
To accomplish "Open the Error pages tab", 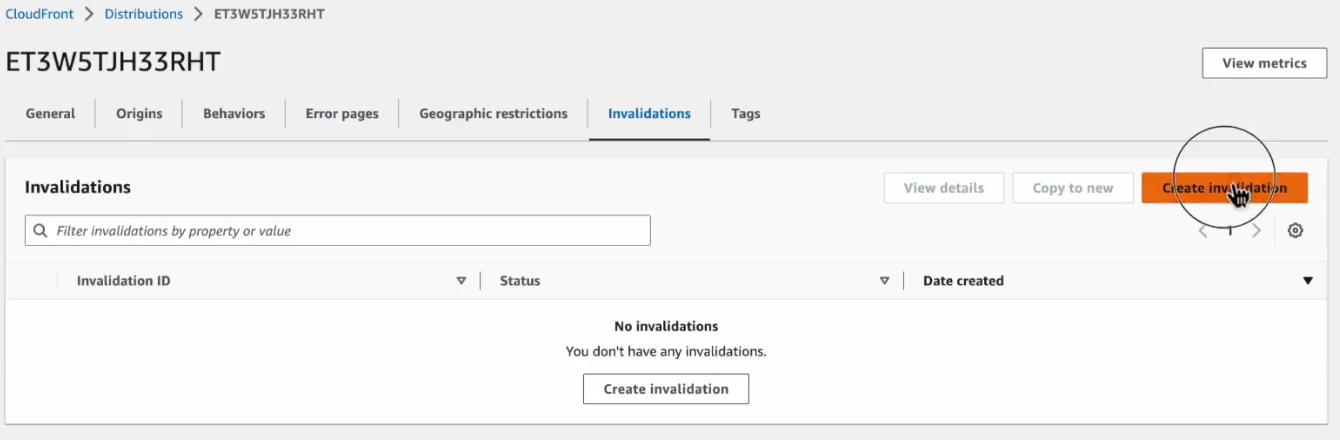I will tap(342, 113).
